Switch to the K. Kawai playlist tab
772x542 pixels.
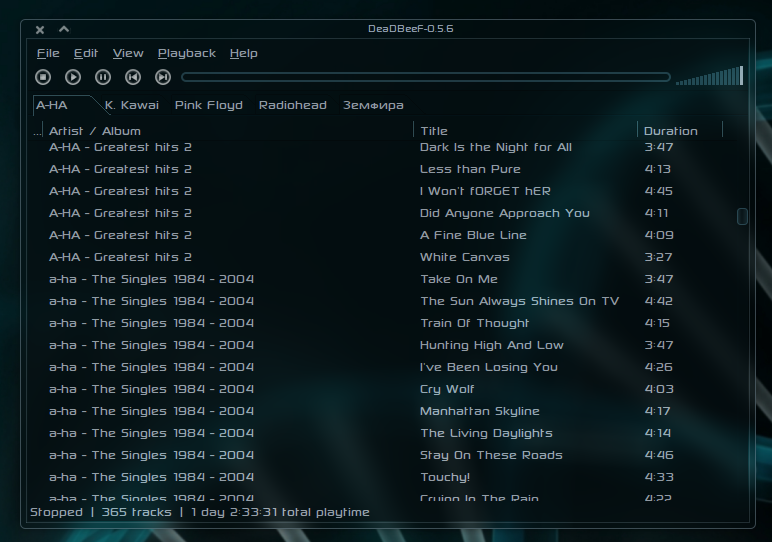pos(132,105)
